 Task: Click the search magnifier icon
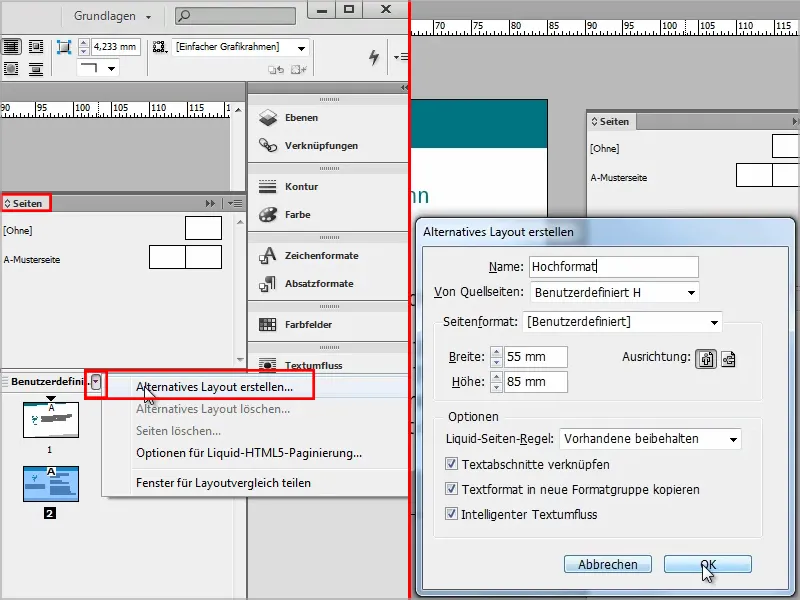(184, 16)
